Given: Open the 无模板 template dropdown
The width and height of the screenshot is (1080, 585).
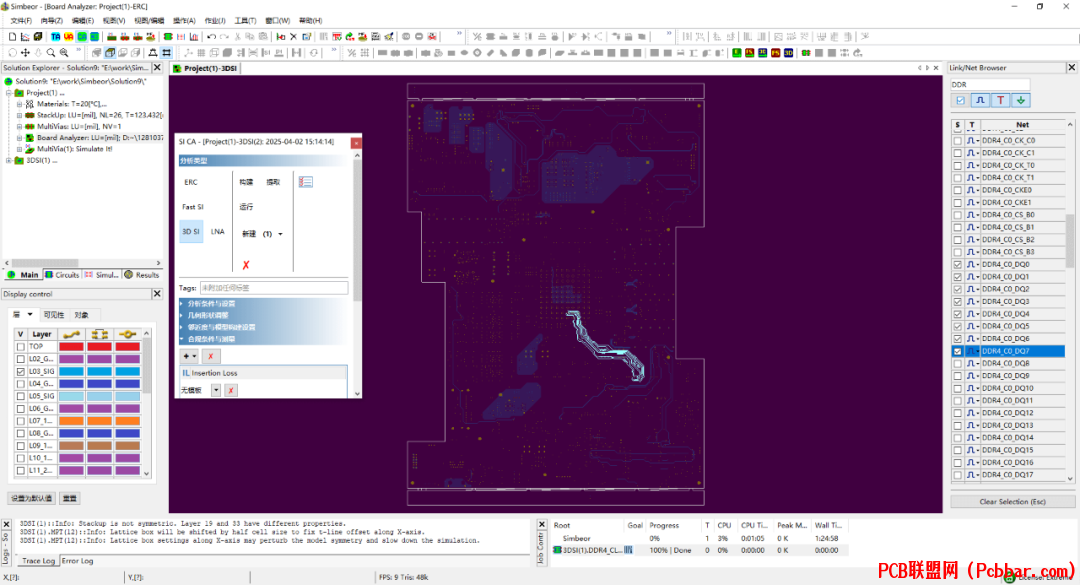Looking at the screenshot, I should pos(216,391).
